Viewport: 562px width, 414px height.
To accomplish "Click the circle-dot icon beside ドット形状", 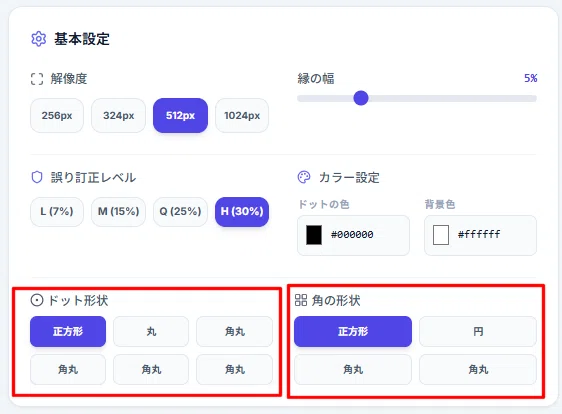I will (37, 300).
